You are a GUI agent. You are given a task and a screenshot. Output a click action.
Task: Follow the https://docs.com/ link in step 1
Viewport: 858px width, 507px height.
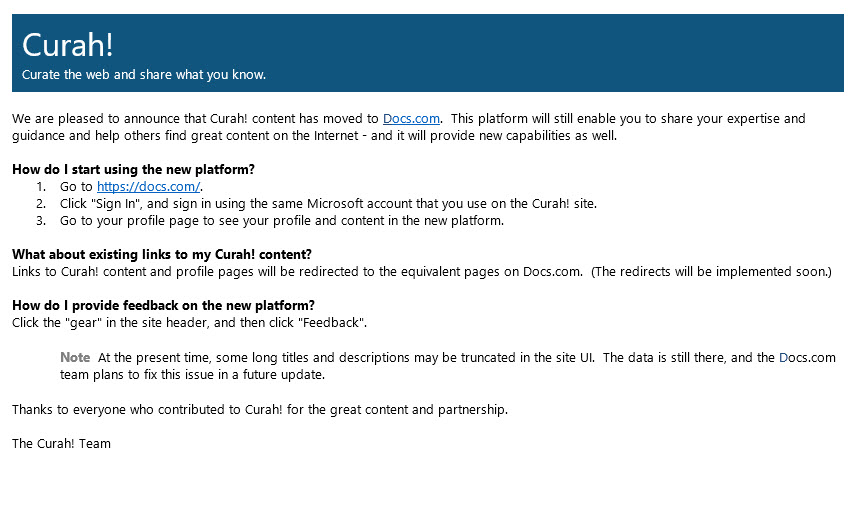(x=149, y=187)
